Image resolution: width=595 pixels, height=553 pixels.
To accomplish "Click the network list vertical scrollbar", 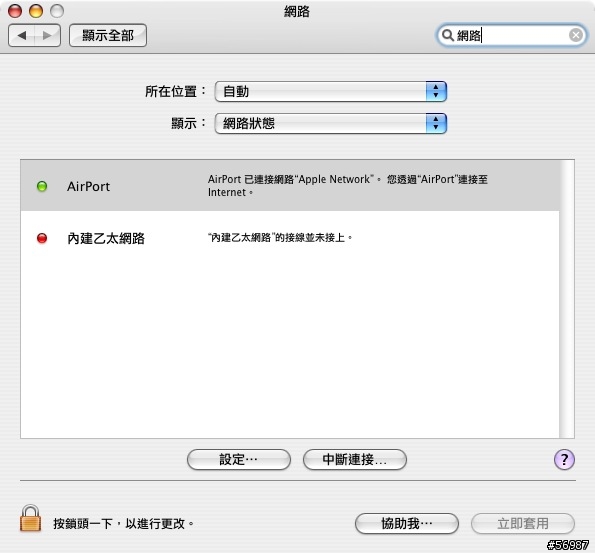I will (x=567, y=299).
